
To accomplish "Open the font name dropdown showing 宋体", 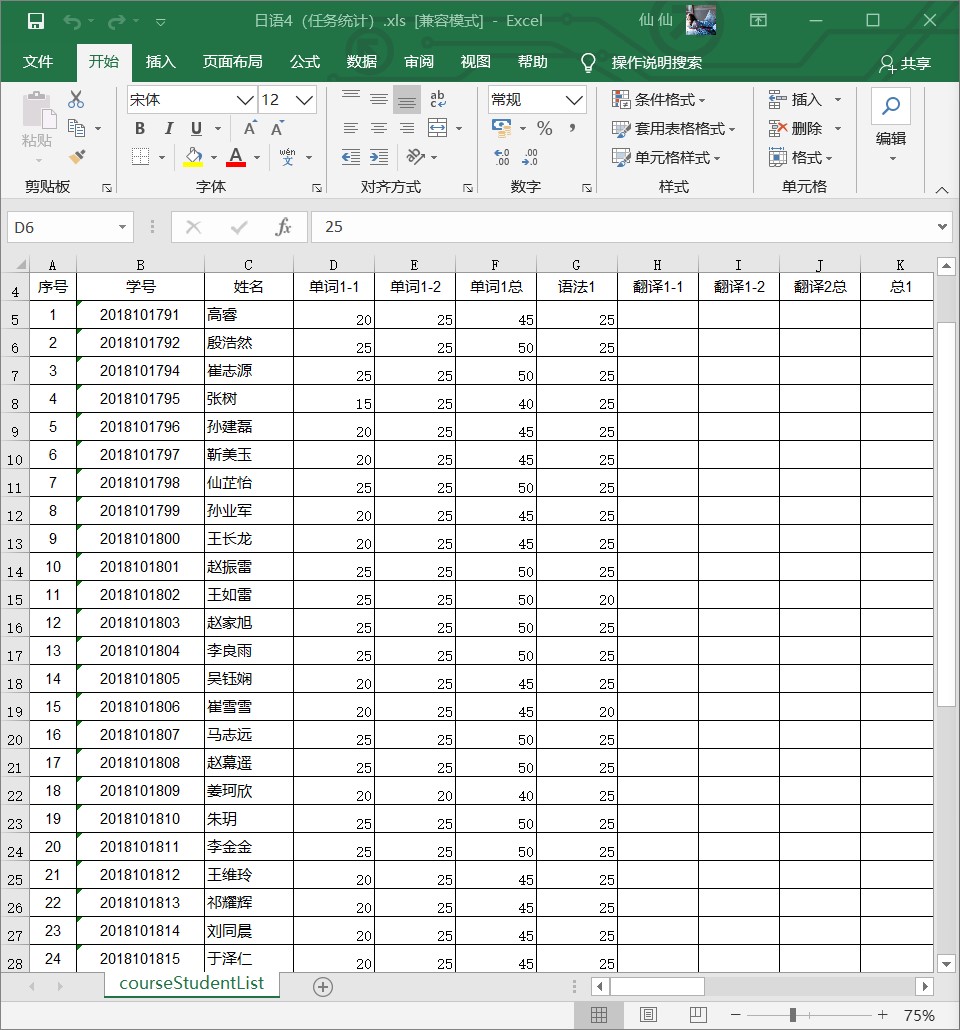I will (244, 100).
